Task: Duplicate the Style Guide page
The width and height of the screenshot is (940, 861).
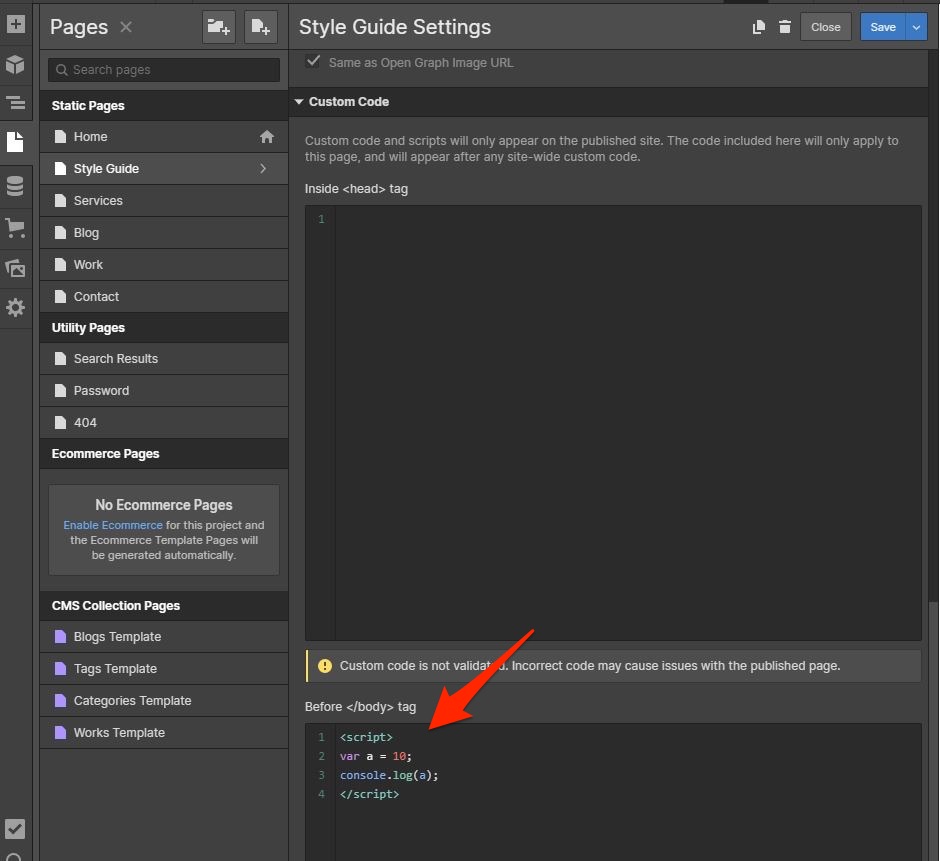Action: [758, 27]
